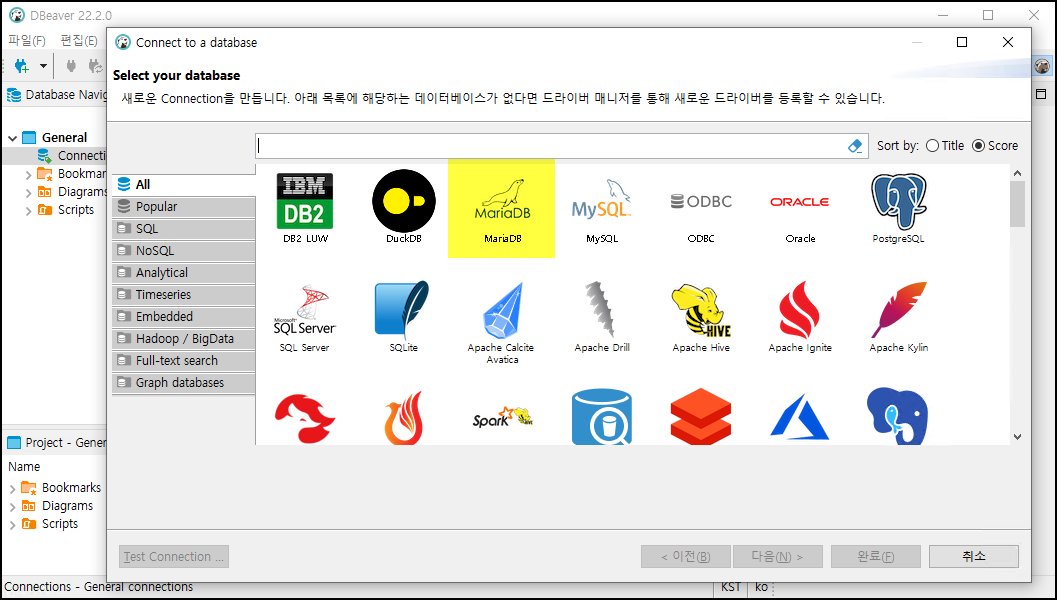Open the SQL category
The height and width of the screenshot is (600, 1057).
point(183,229)
